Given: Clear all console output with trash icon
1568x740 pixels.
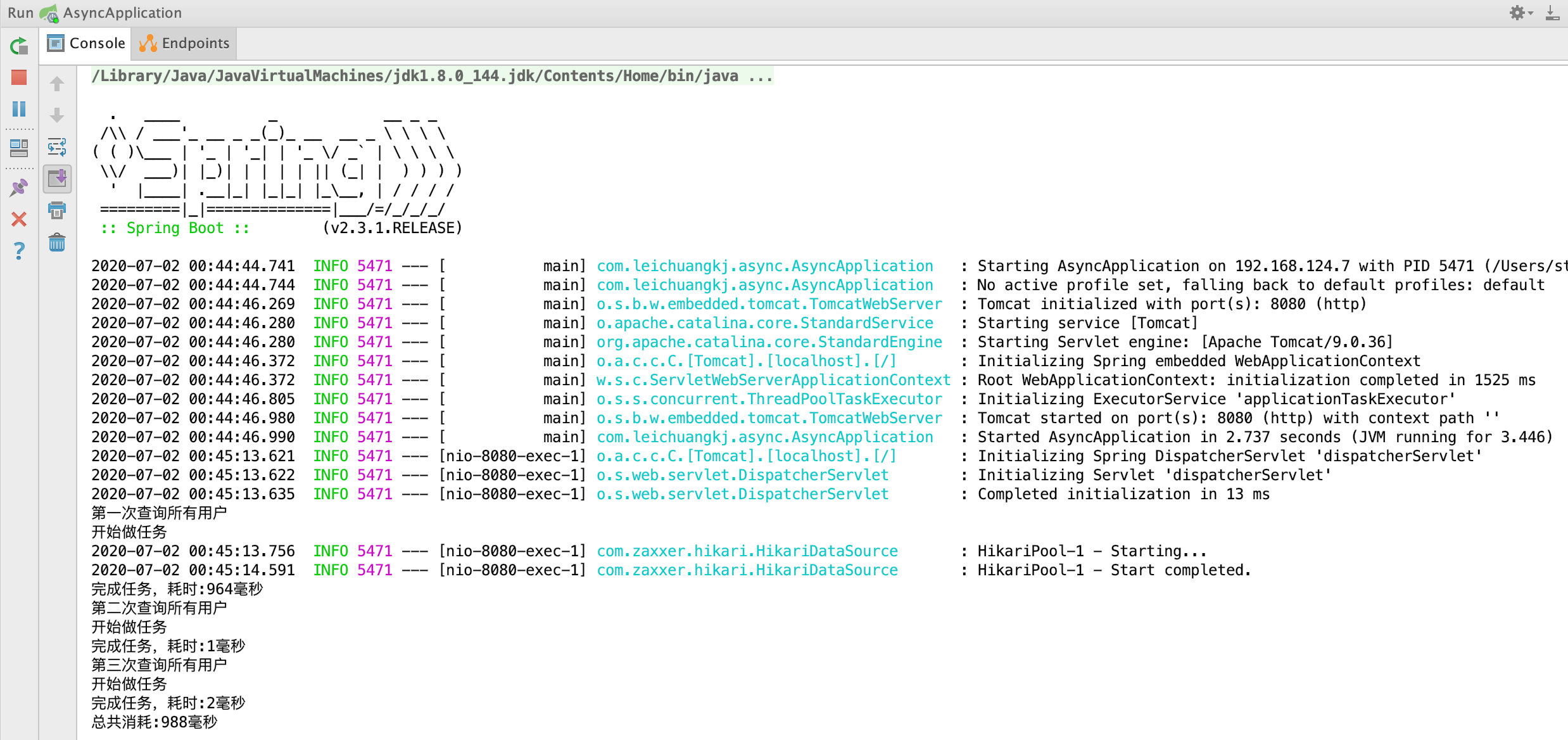Looking at the screenshot, I should [57, 242].
